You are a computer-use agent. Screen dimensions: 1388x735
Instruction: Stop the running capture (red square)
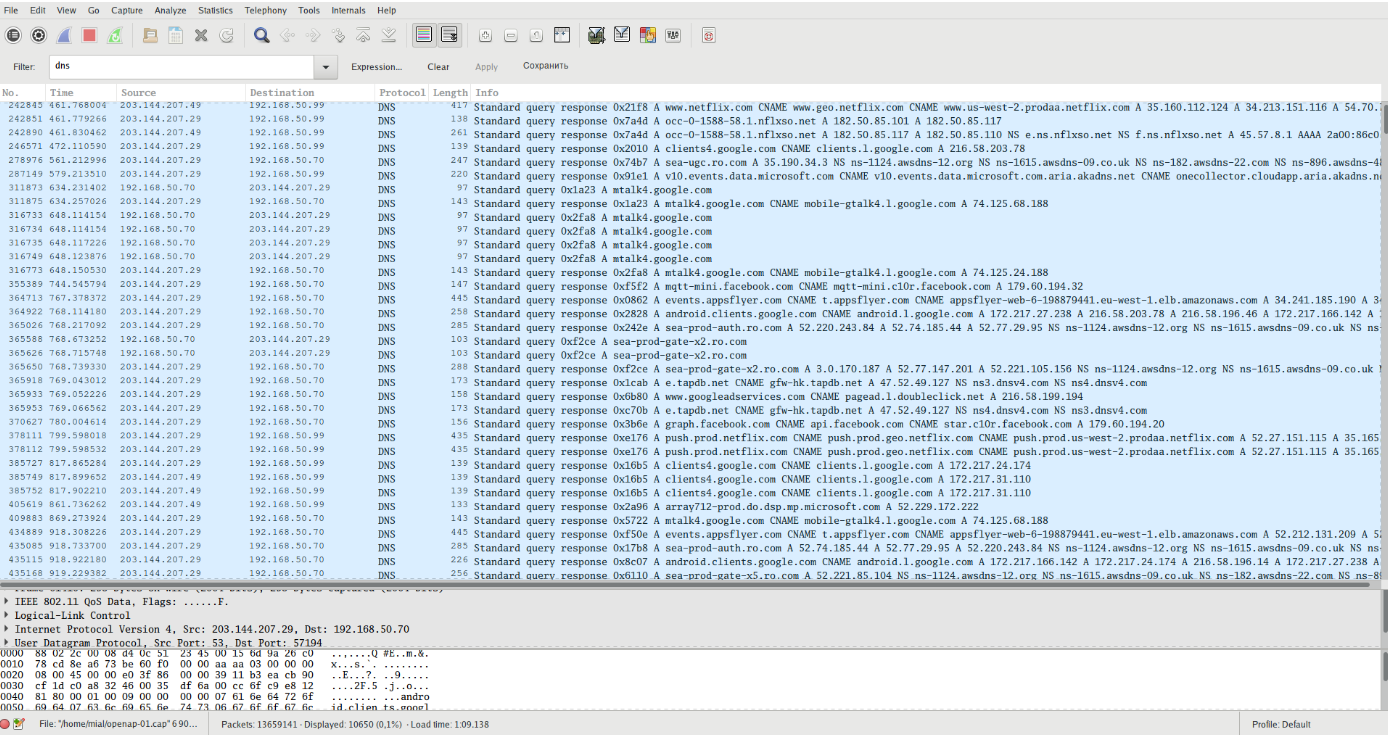coord(89,35)
